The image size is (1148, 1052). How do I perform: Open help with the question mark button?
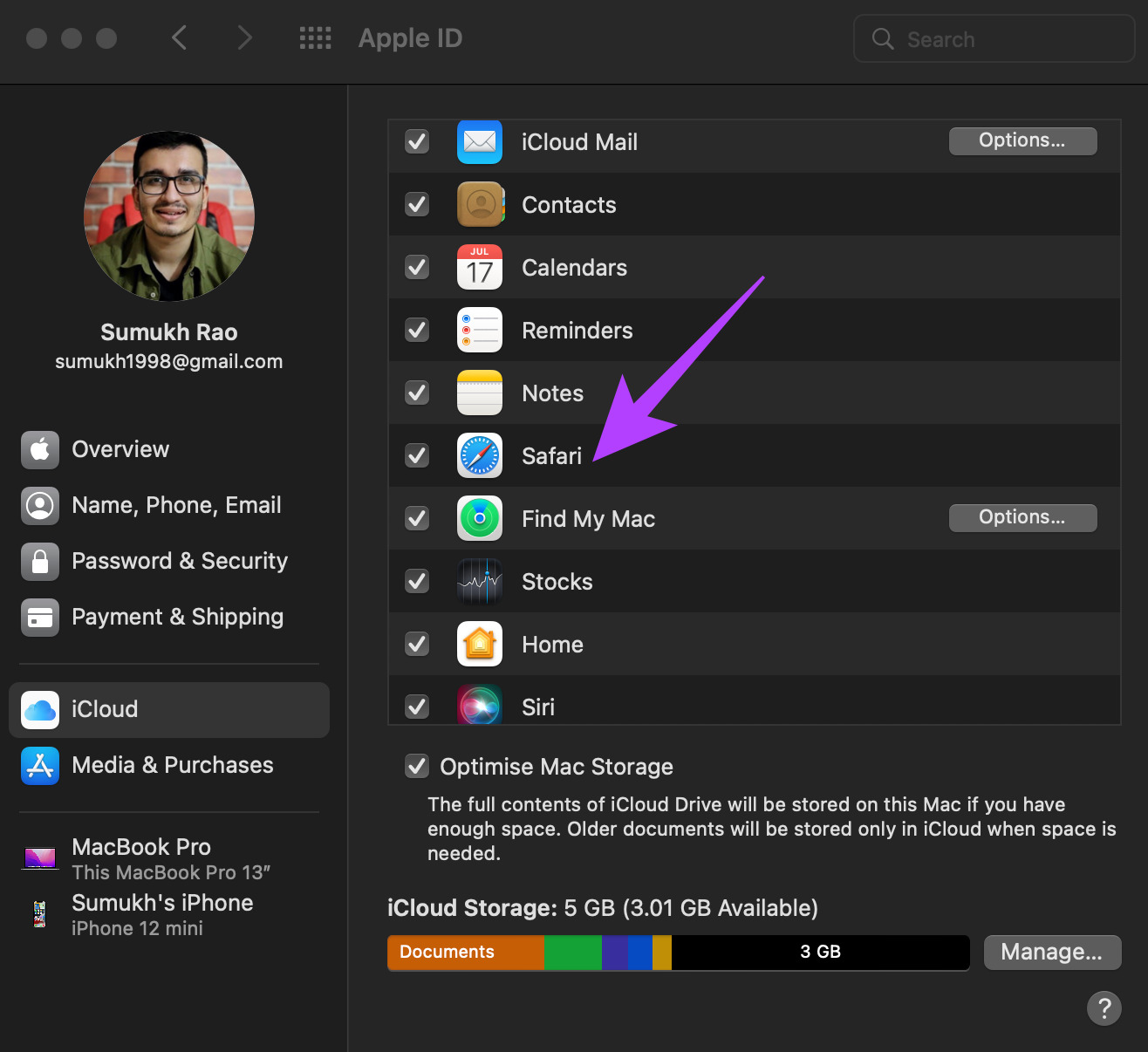(1104, 1008)
